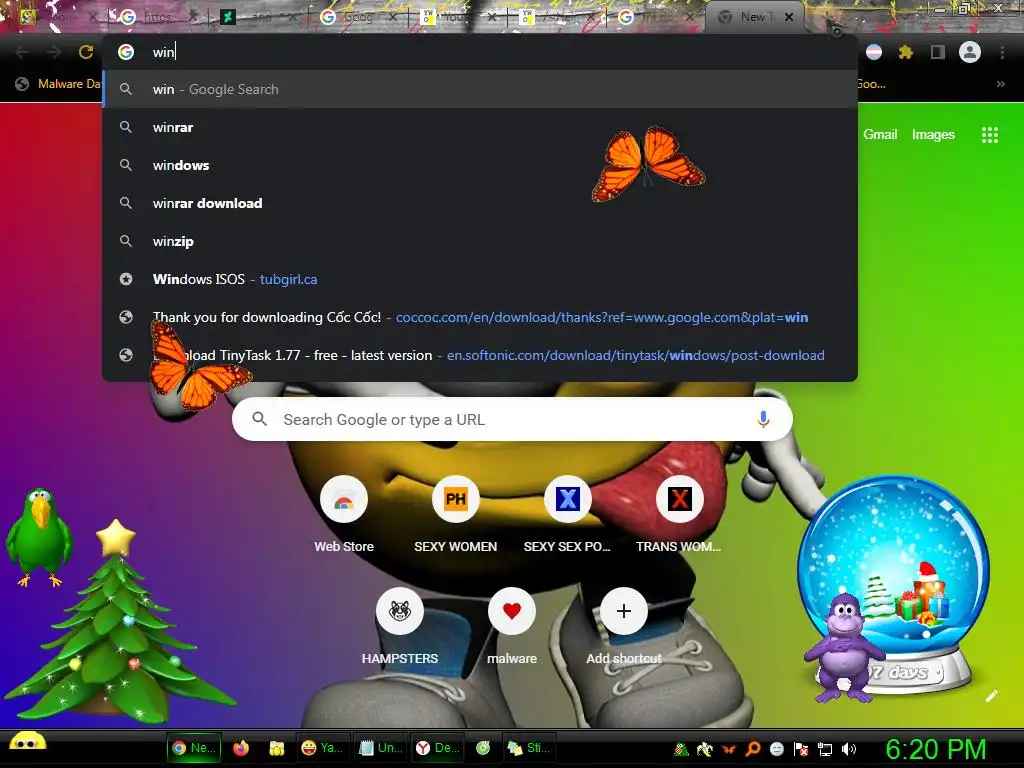Viewport: 1024px width, 768px height.
Task: Click the browser reload button
Action: tap(86, 52)
